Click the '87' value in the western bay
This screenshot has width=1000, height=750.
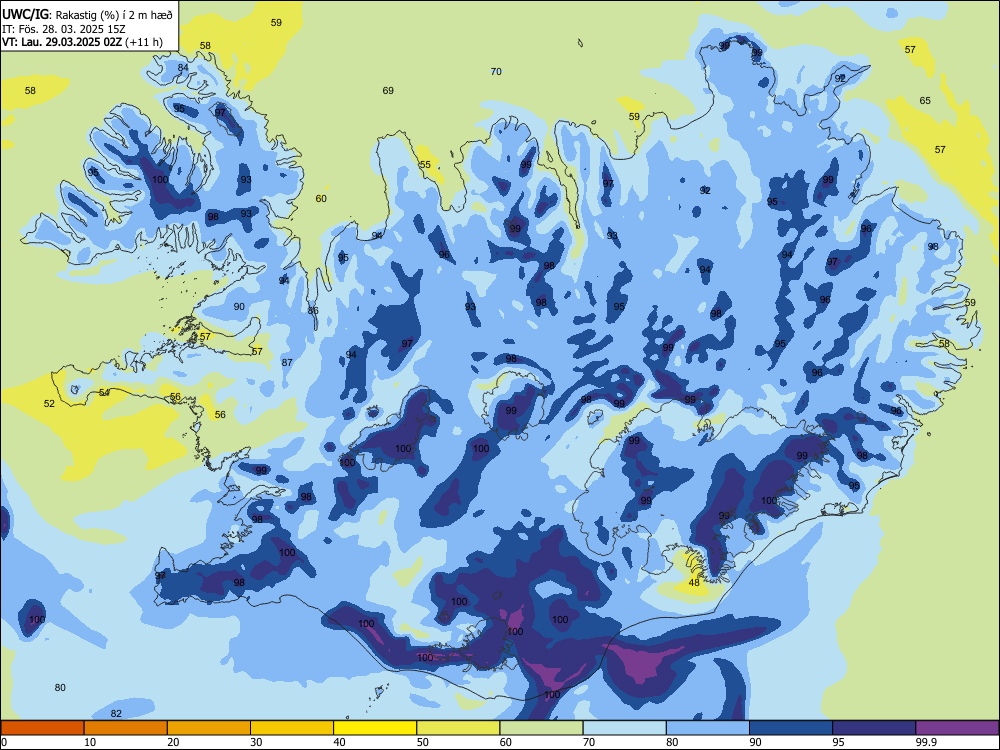coord(287,362)
